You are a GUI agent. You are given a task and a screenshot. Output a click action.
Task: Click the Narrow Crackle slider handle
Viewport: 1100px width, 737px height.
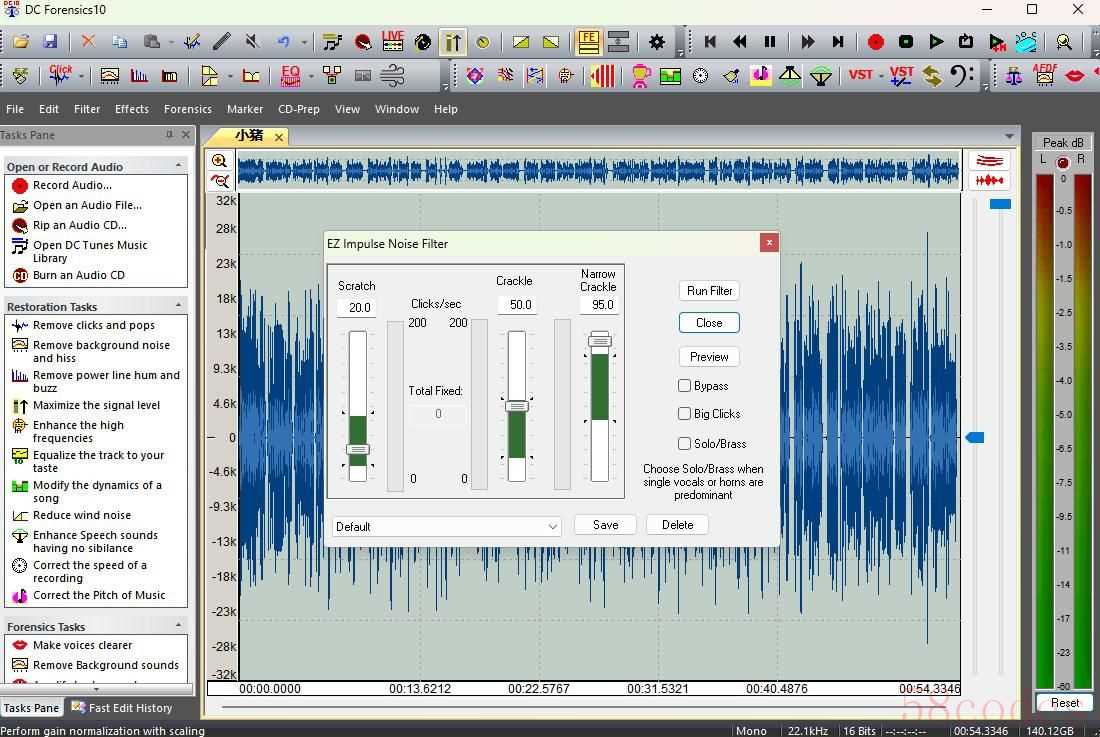(x=600, y=342)
